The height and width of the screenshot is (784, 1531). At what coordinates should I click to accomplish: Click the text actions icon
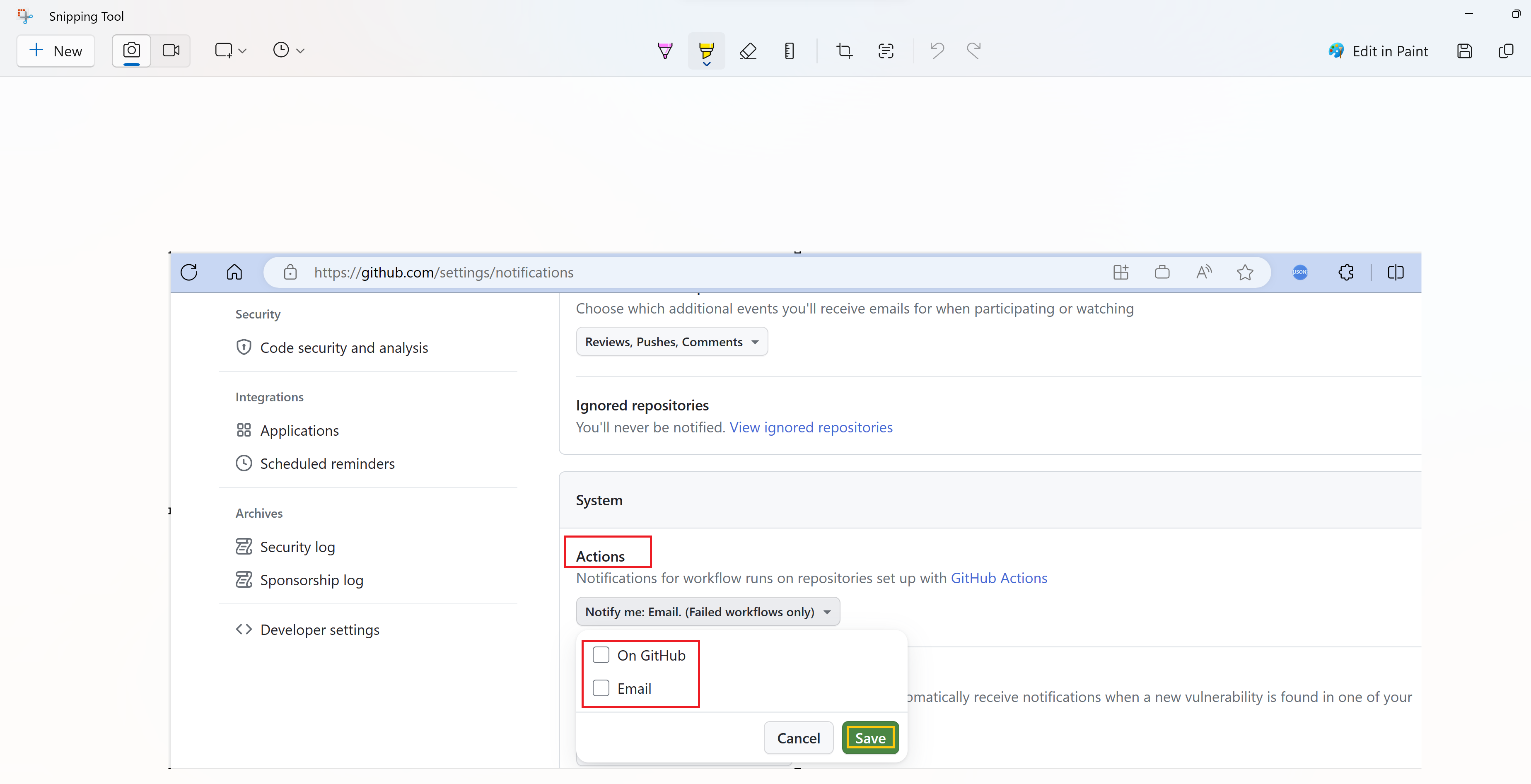[886, 51]
